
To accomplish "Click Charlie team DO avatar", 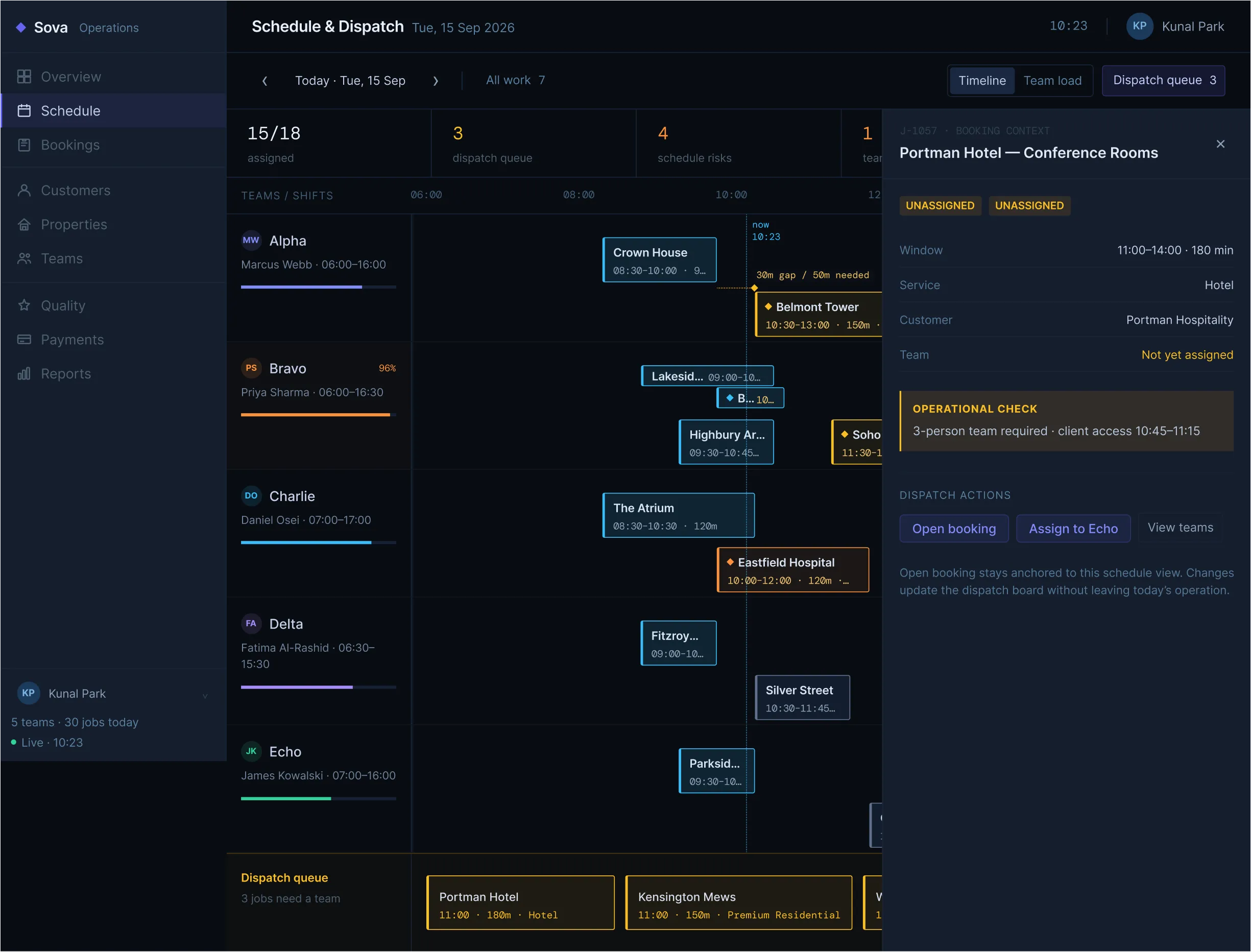I will (x=251, y=496).
